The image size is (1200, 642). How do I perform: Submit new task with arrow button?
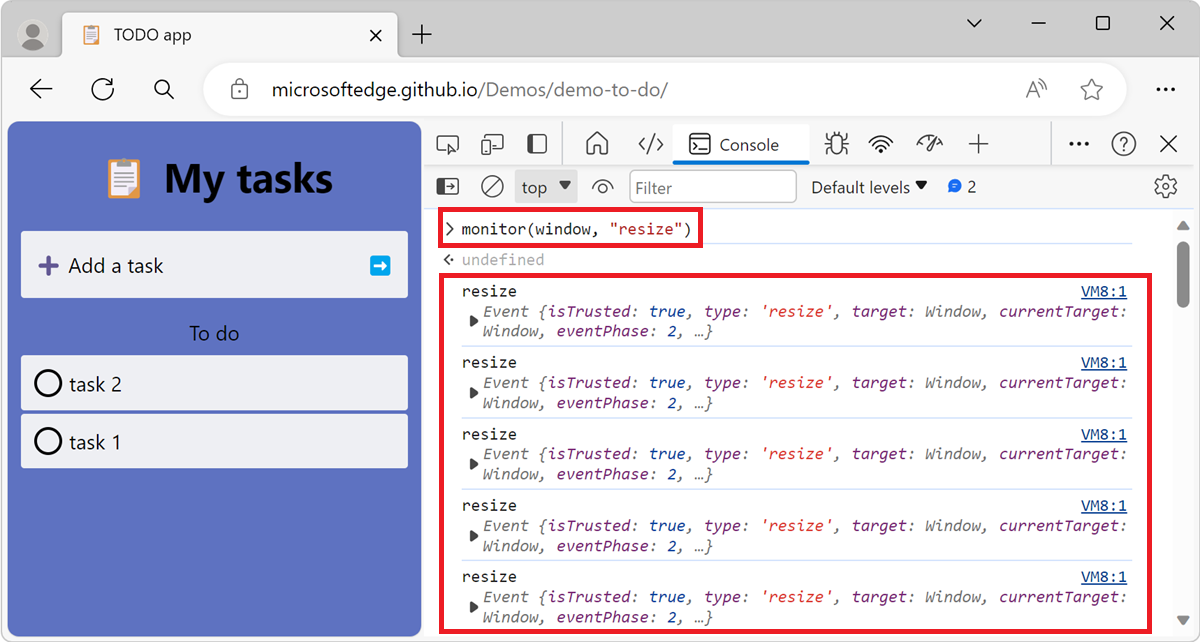[x=380, y=266]
